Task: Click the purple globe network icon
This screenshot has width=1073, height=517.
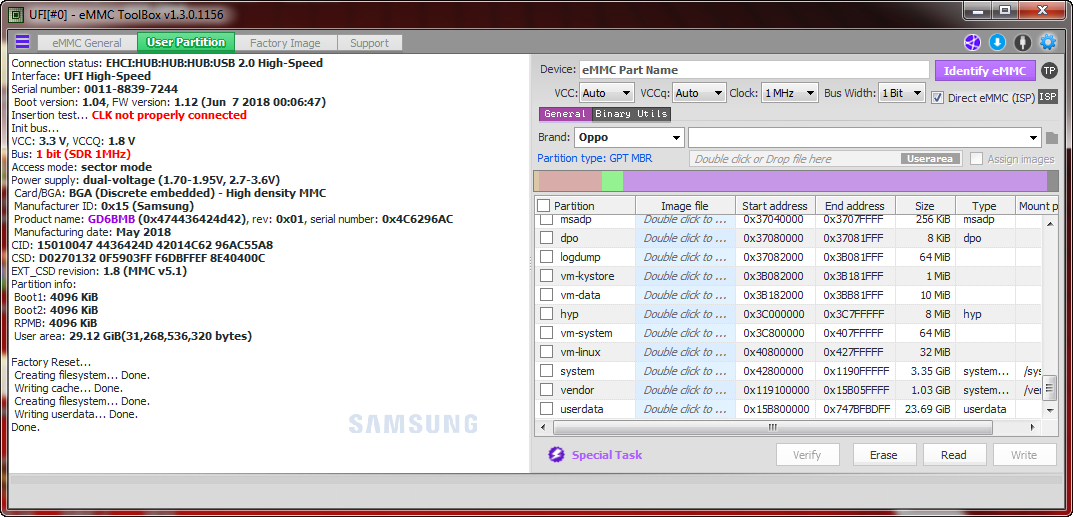Action: [x=972, y=42]
